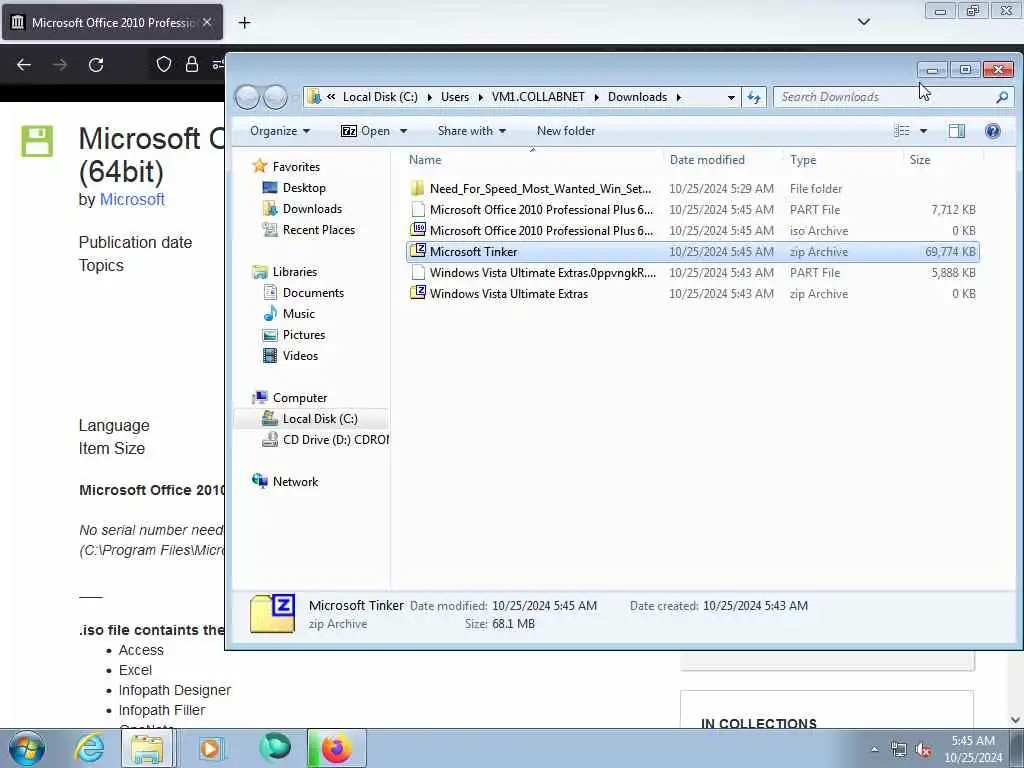The width and height of the screenshot is (1024, 768).
Task: Open the Organize menu
Action: coord(280,131)
